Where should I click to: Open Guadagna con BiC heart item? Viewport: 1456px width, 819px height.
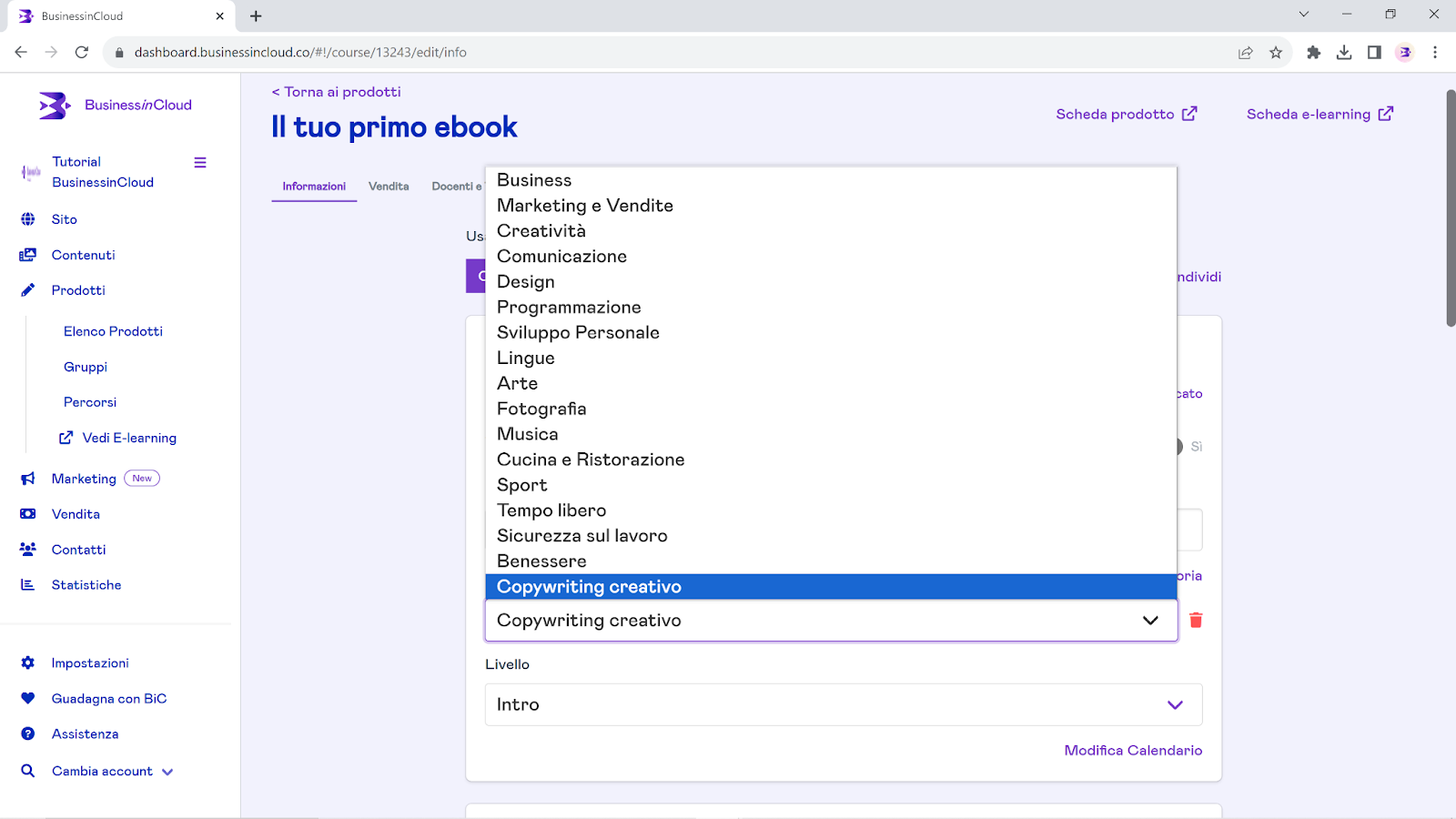pyautogui.click(x=108, y=699)
